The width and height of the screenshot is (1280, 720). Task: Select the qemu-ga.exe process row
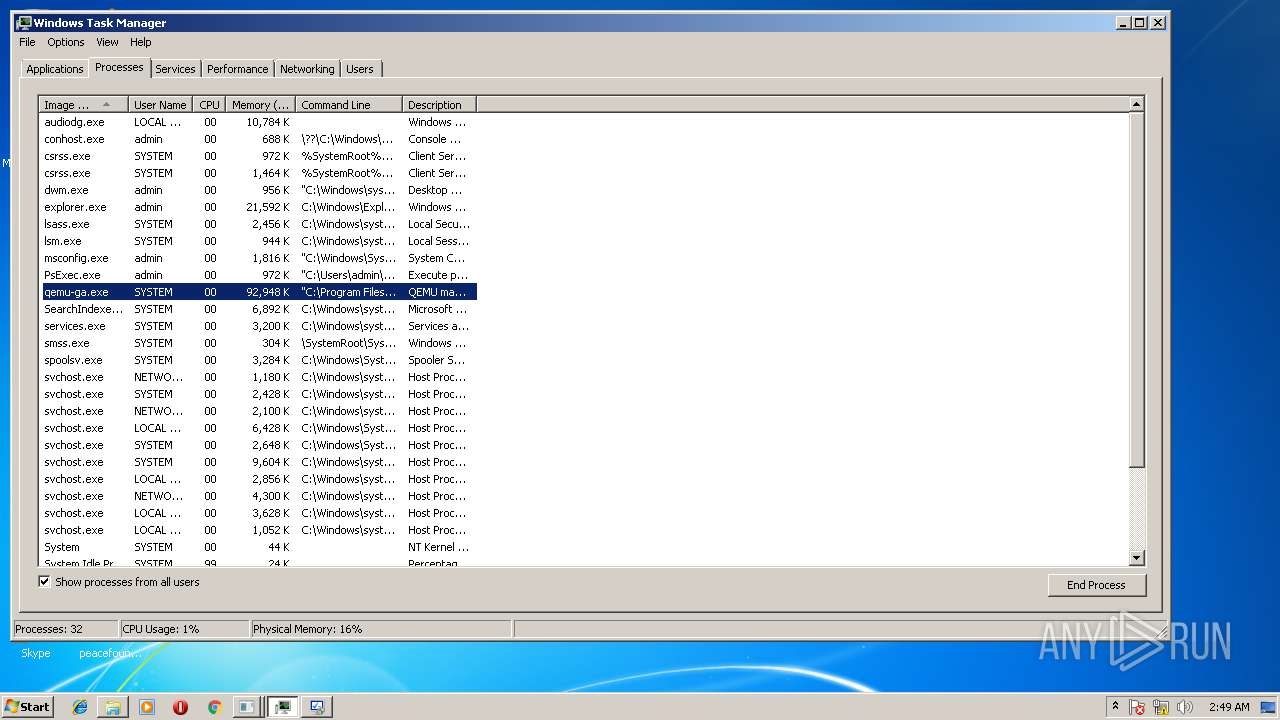point(258,292)
